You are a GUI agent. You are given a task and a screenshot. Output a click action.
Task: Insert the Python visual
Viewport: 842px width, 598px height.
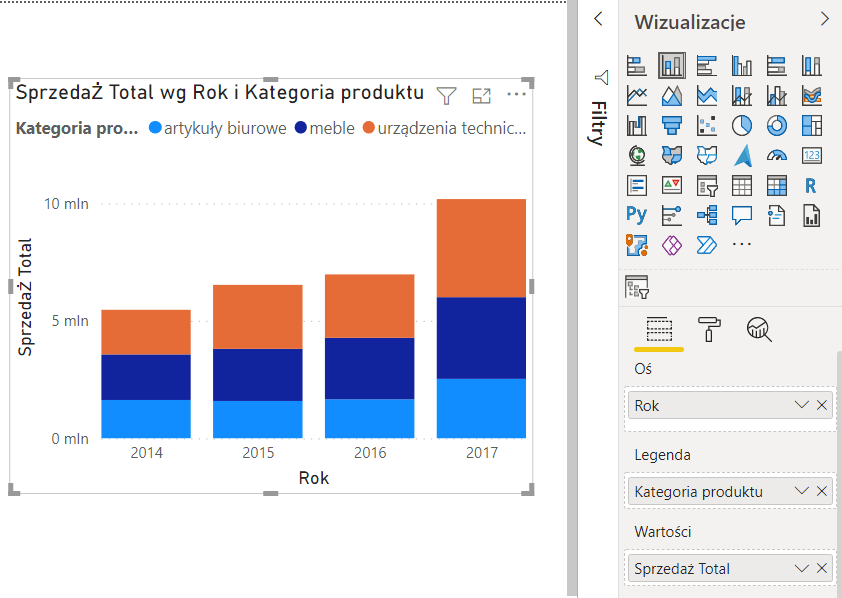pos(637,214)
